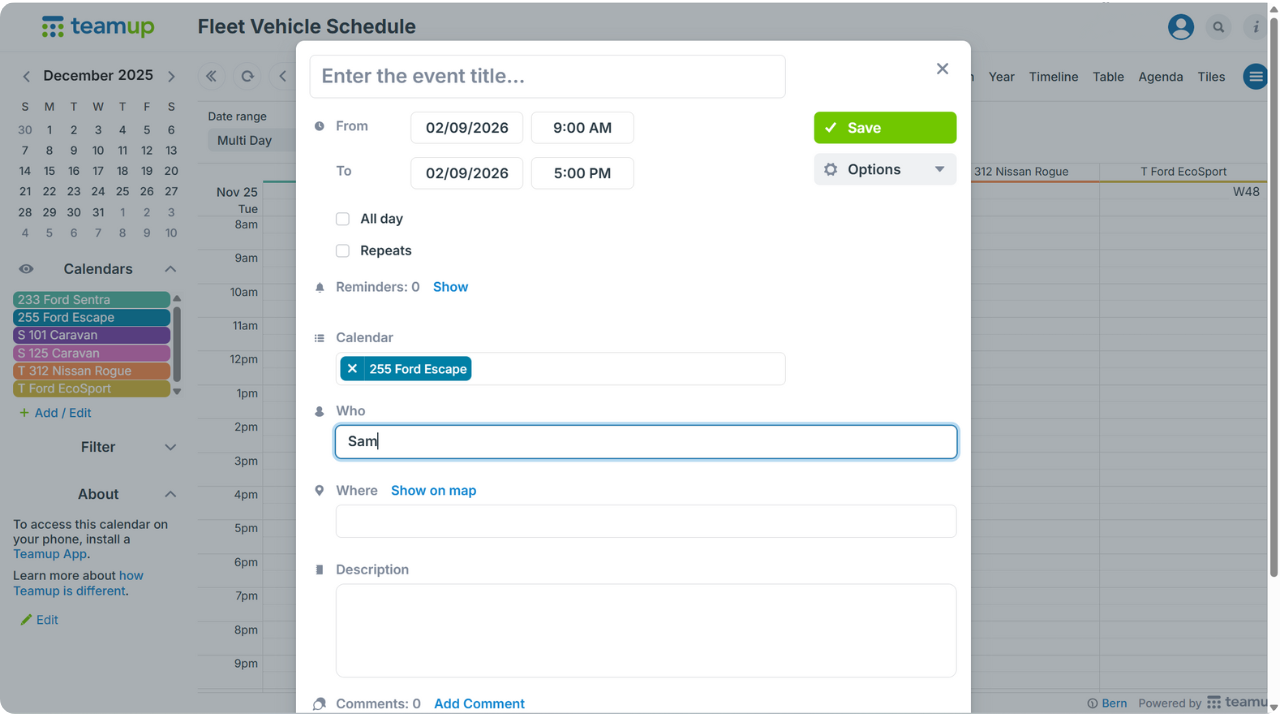Open the Options dropdown
Viewport: 1280px width, 720px height.
click(x=885, y=170)
